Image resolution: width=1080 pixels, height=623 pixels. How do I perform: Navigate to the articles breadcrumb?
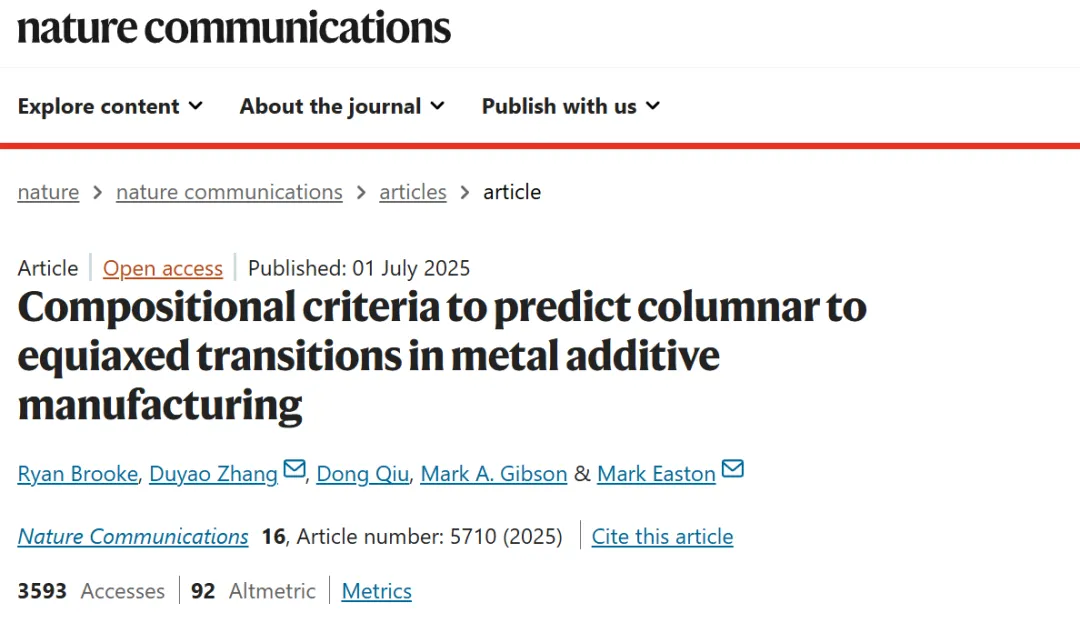(x=413, y=192)
